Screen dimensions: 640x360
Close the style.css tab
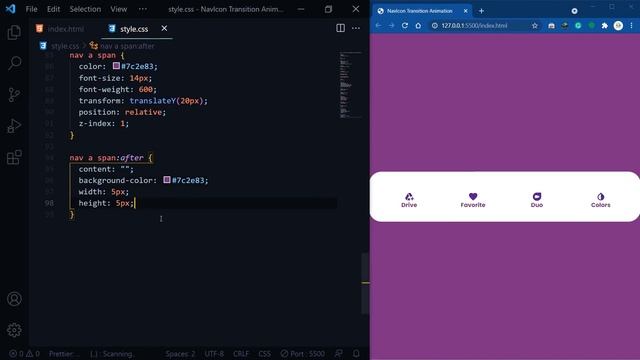tap(164, 28)
